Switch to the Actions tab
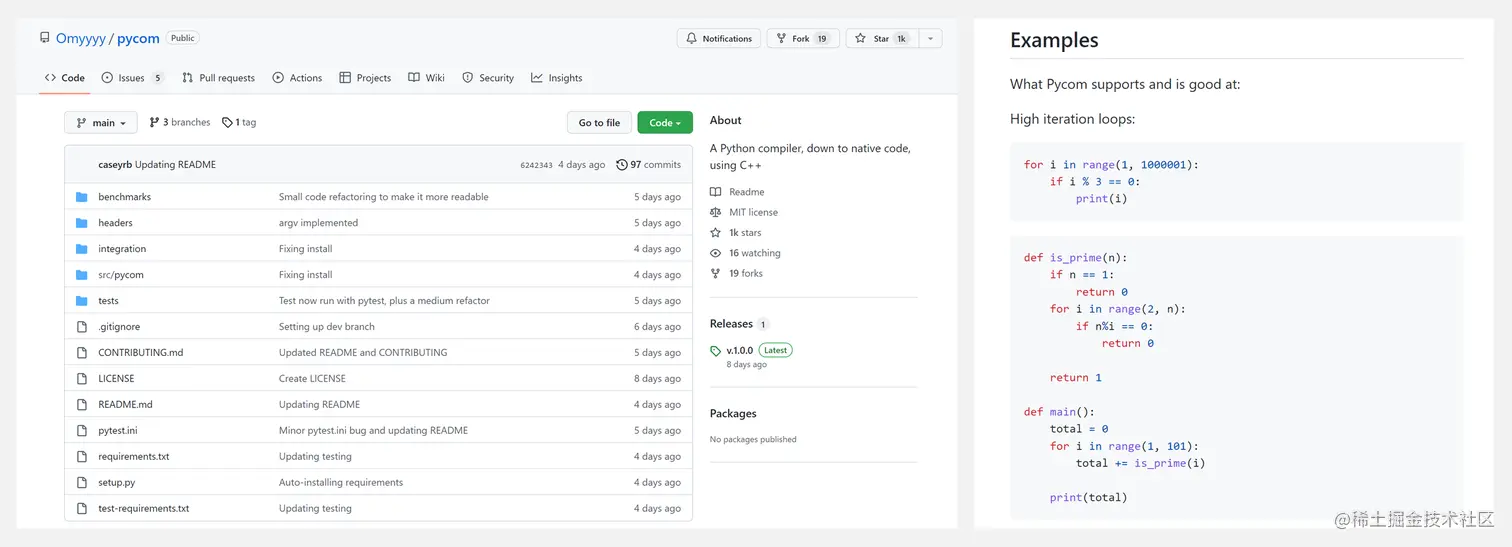The width and height of the screenshot is (1512, 547). [297, 78]
